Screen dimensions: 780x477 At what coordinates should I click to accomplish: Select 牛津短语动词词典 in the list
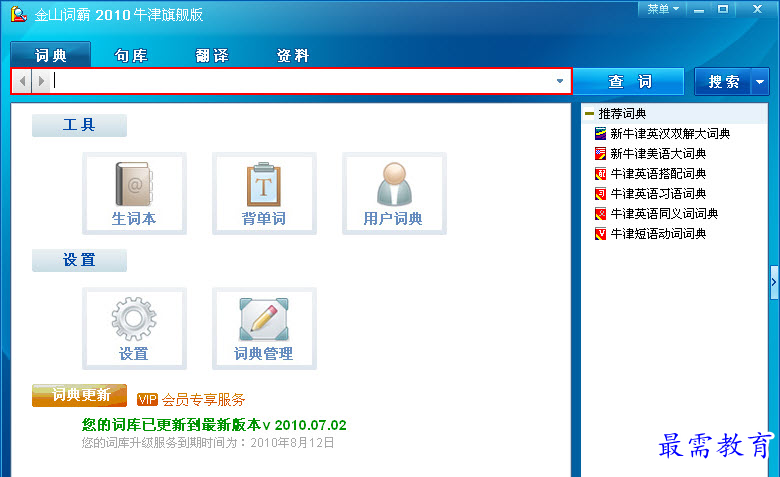(x=658, y=234)
